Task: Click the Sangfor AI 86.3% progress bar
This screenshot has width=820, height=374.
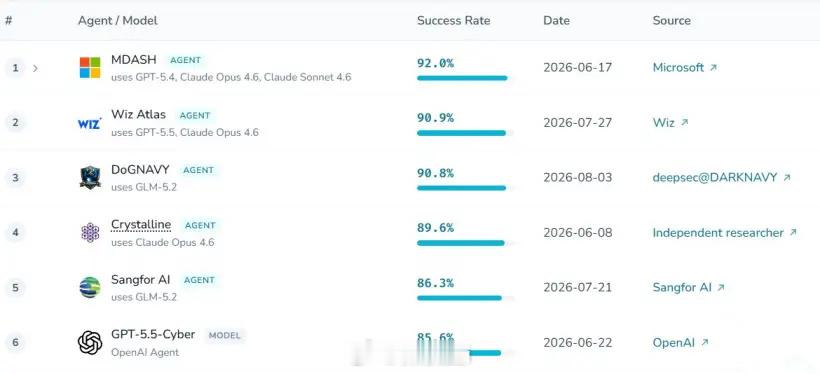Action: coord(465,298)
